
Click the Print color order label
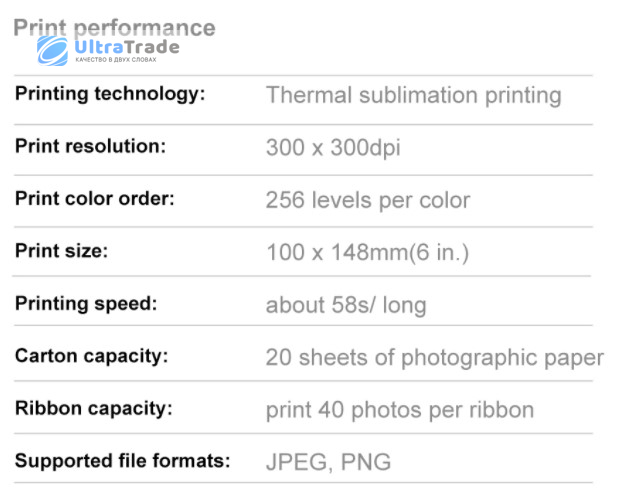pos(95,199)
